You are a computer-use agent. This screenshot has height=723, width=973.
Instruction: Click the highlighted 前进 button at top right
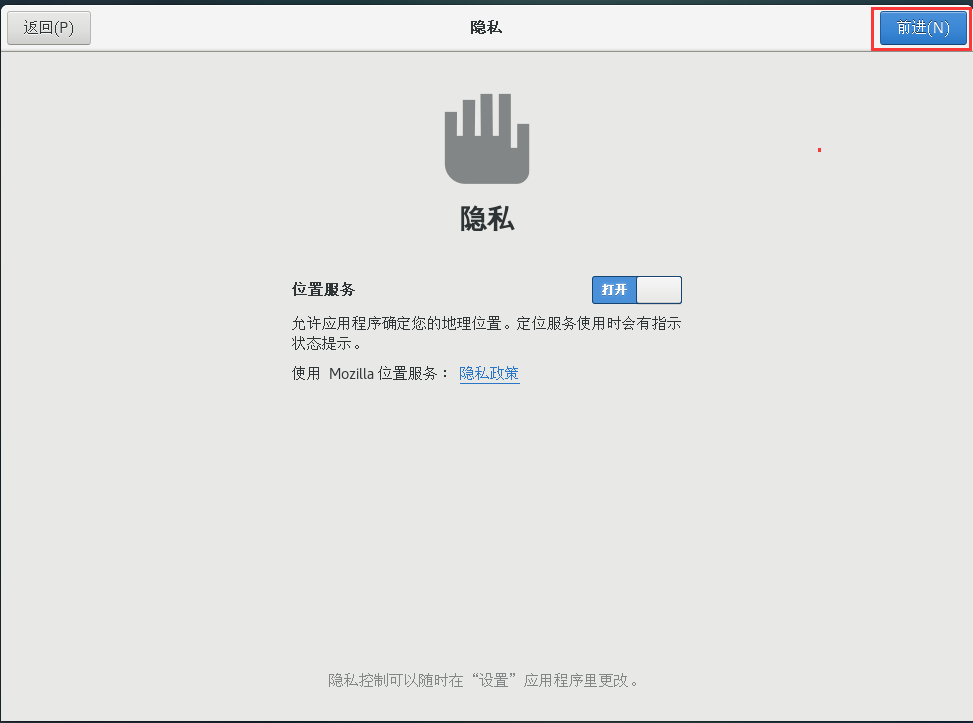[x=920, y=27]
